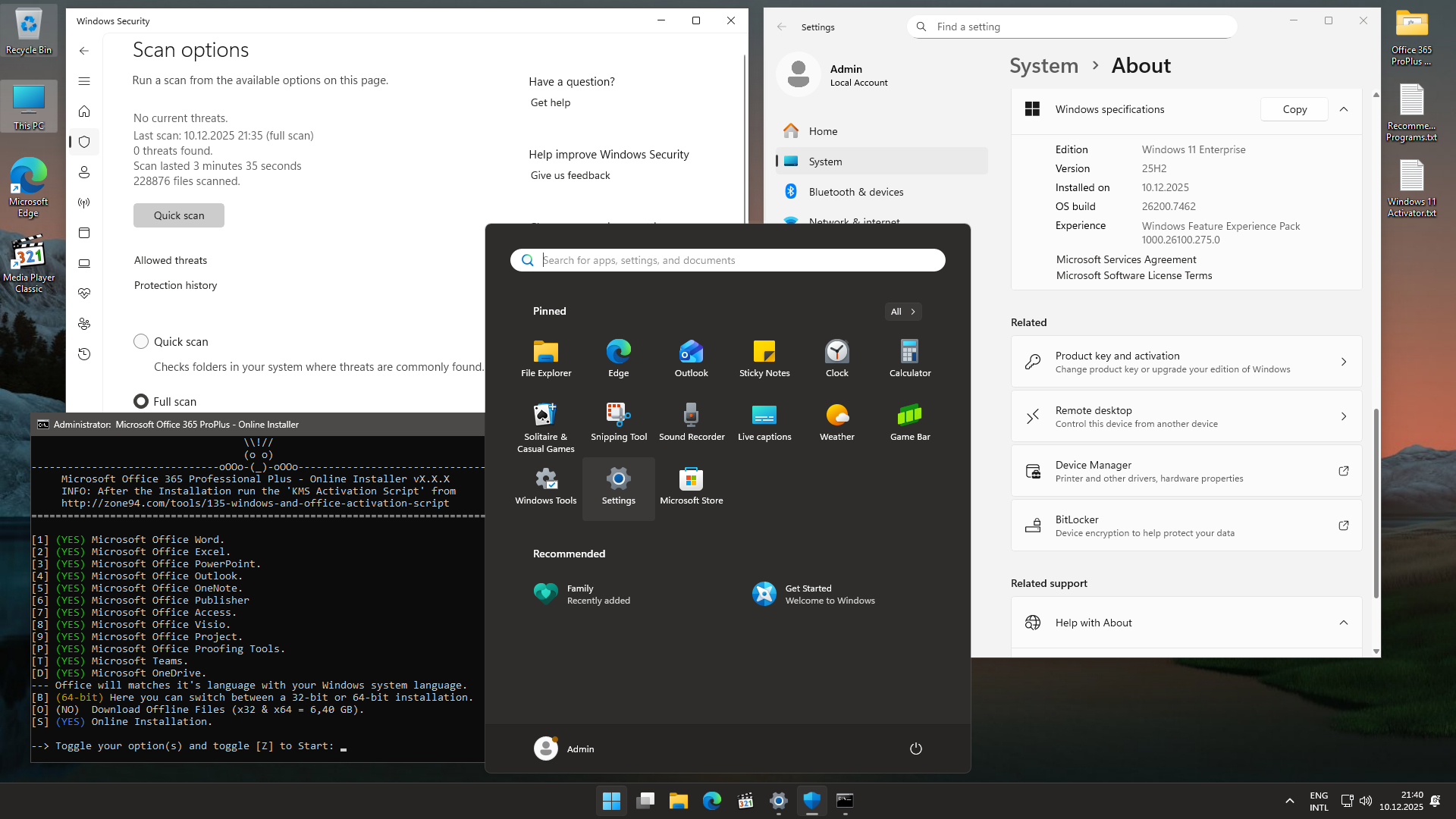Open Virus & threat protection in Windows Security sidebar

pos(83,142)
